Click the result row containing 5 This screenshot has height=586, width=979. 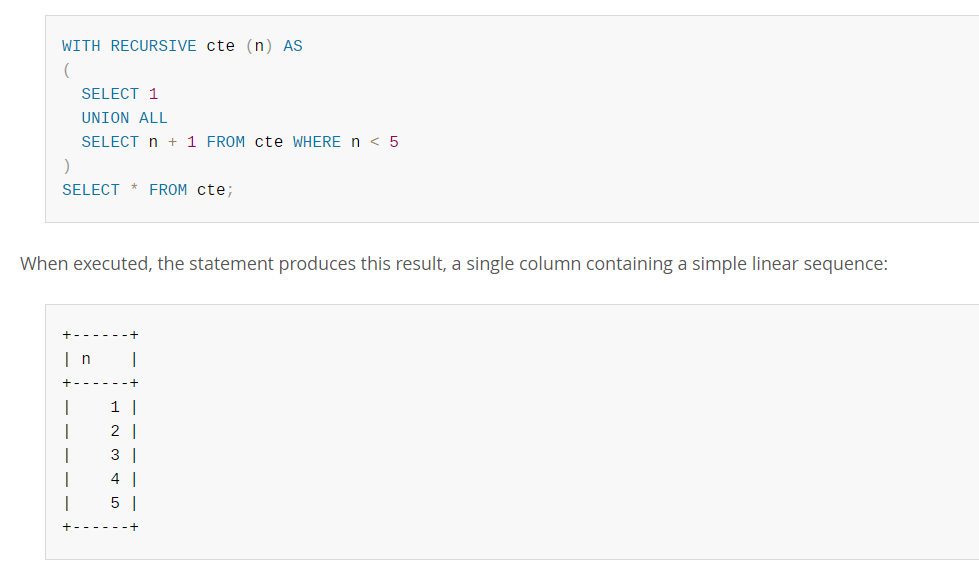pyautogui.click(x=101, y=504)
